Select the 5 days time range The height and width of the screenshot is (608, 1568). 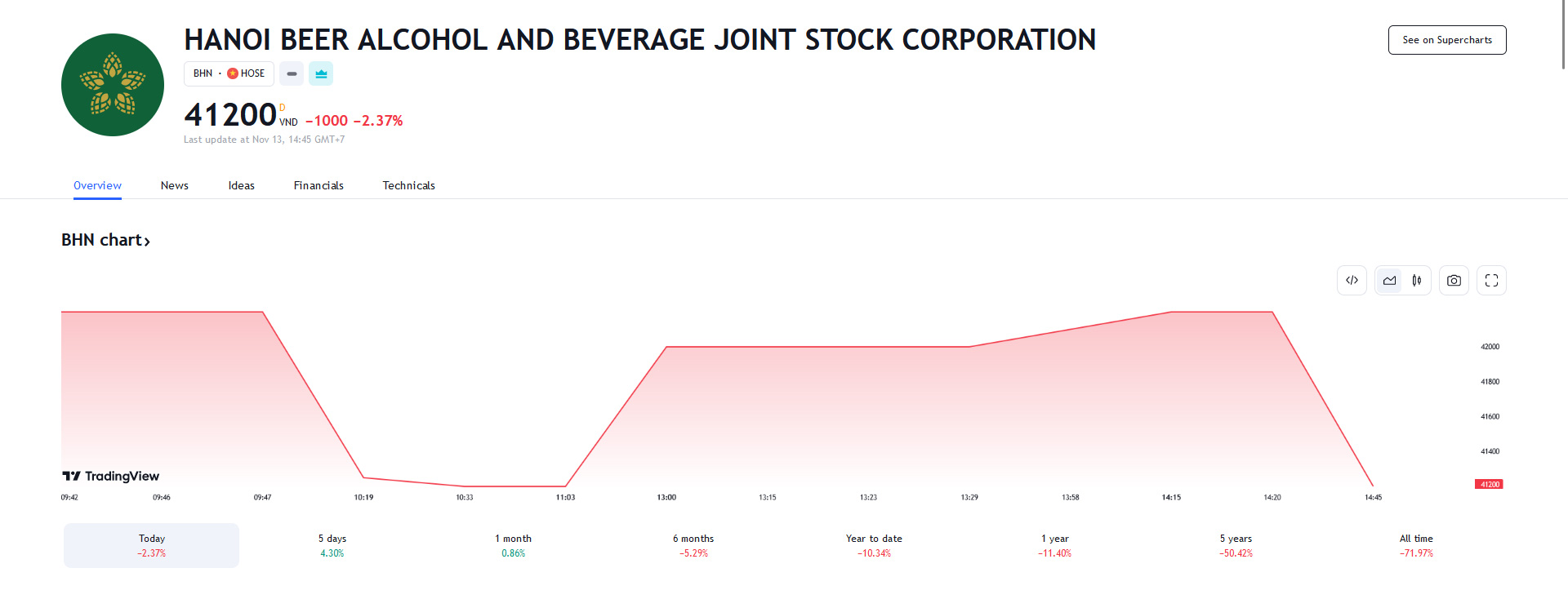tap(332, 545)
